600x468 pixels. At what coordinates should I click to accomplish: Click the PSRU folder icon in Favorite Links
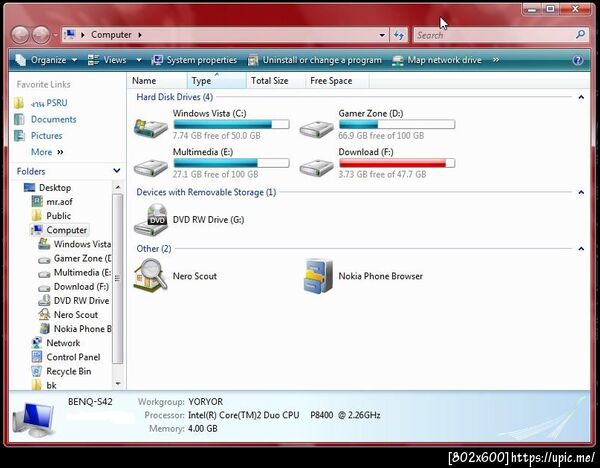coord(19,103)
